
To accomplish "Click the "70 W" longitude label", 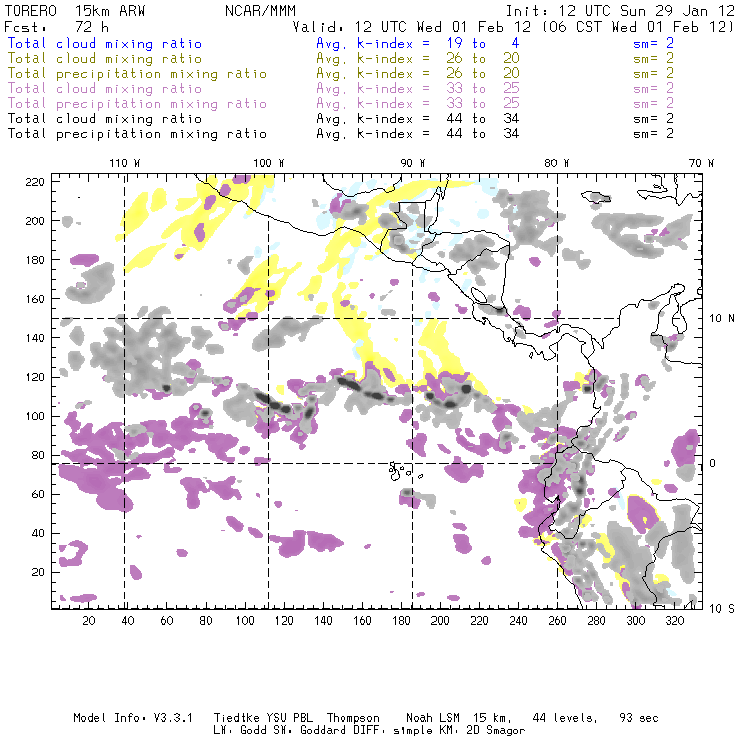I will tap(701, 163).
